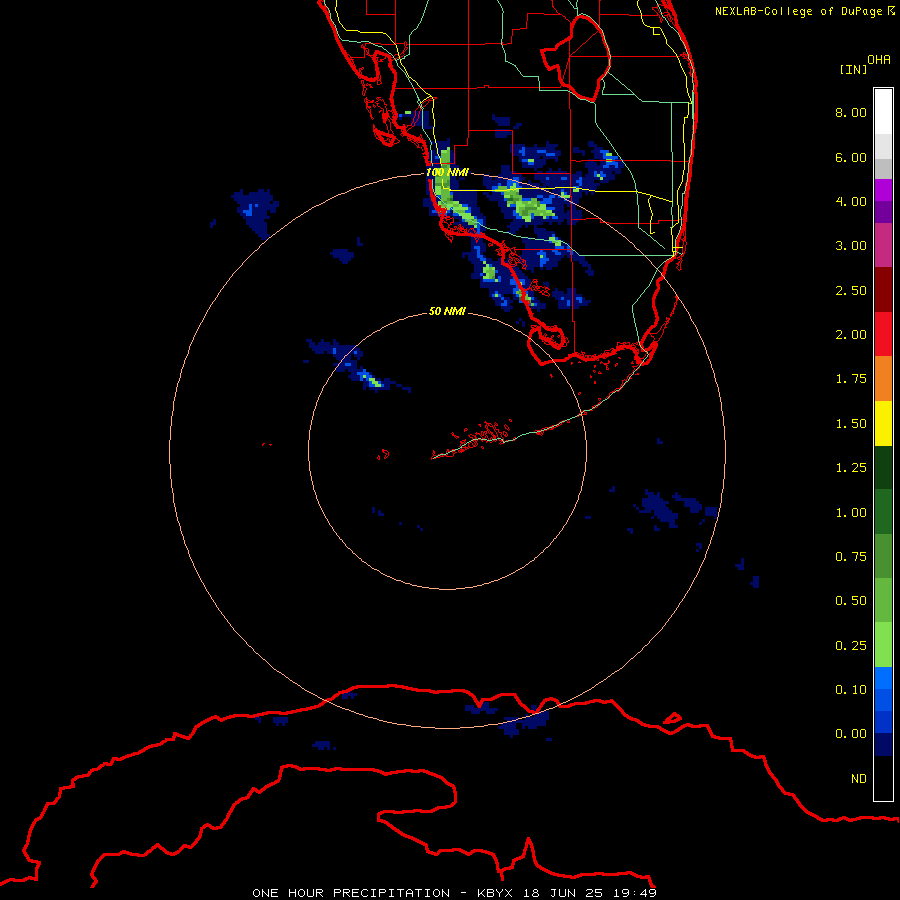
Task: Click the ND legend label
Action: coord(859,779)
